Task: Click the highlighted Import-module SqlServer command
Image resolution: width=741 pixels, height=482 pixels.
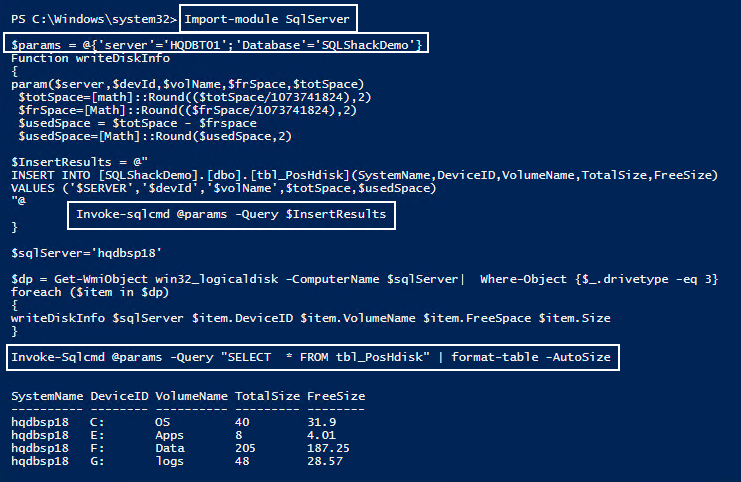Action: pyautogui.click(x=268, y=18)
